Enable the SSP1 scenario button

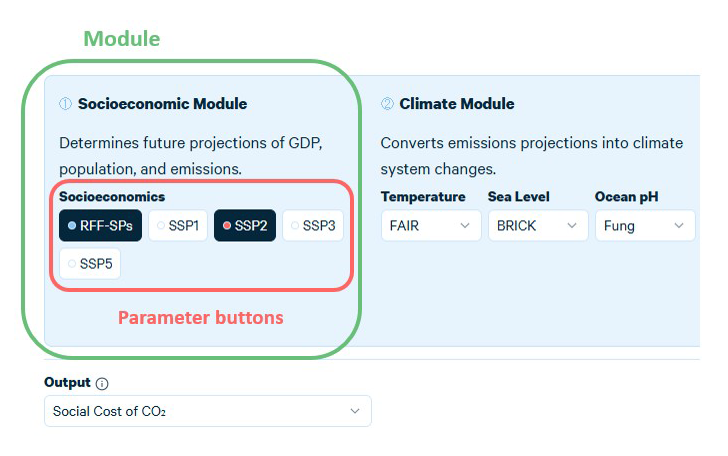click(178, 226)
